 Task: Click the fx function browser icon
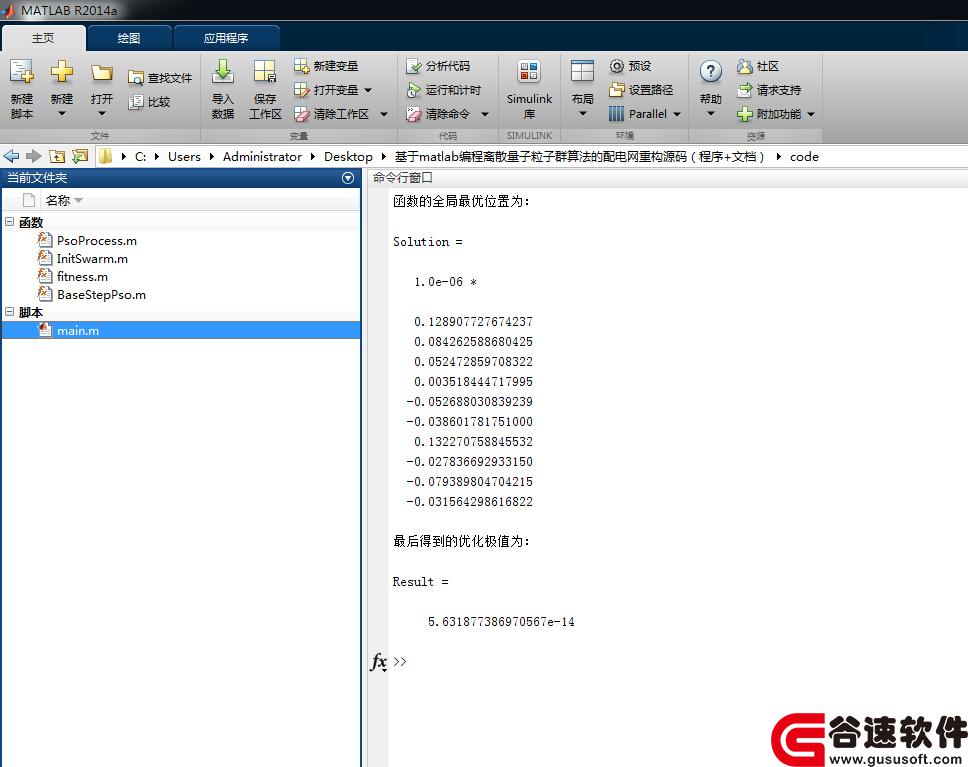tap(378, 662)
